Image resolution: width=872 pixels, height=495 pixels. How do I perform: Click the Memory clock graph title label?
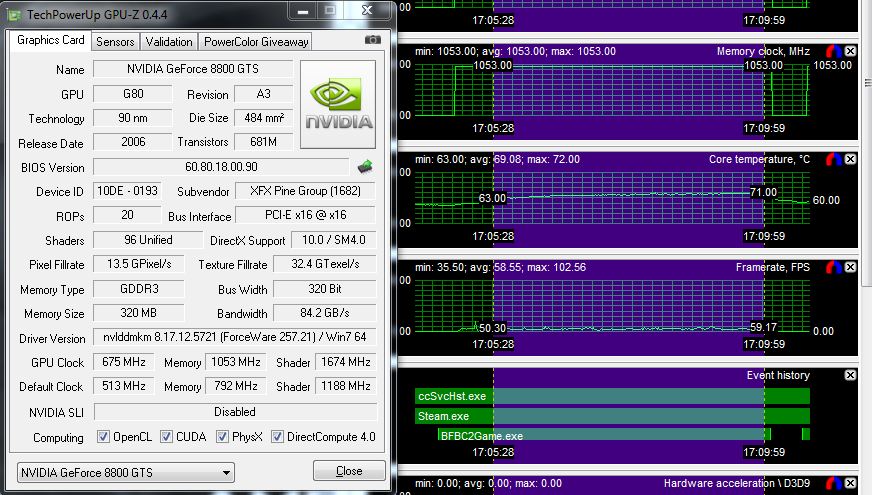click(763, 51)
